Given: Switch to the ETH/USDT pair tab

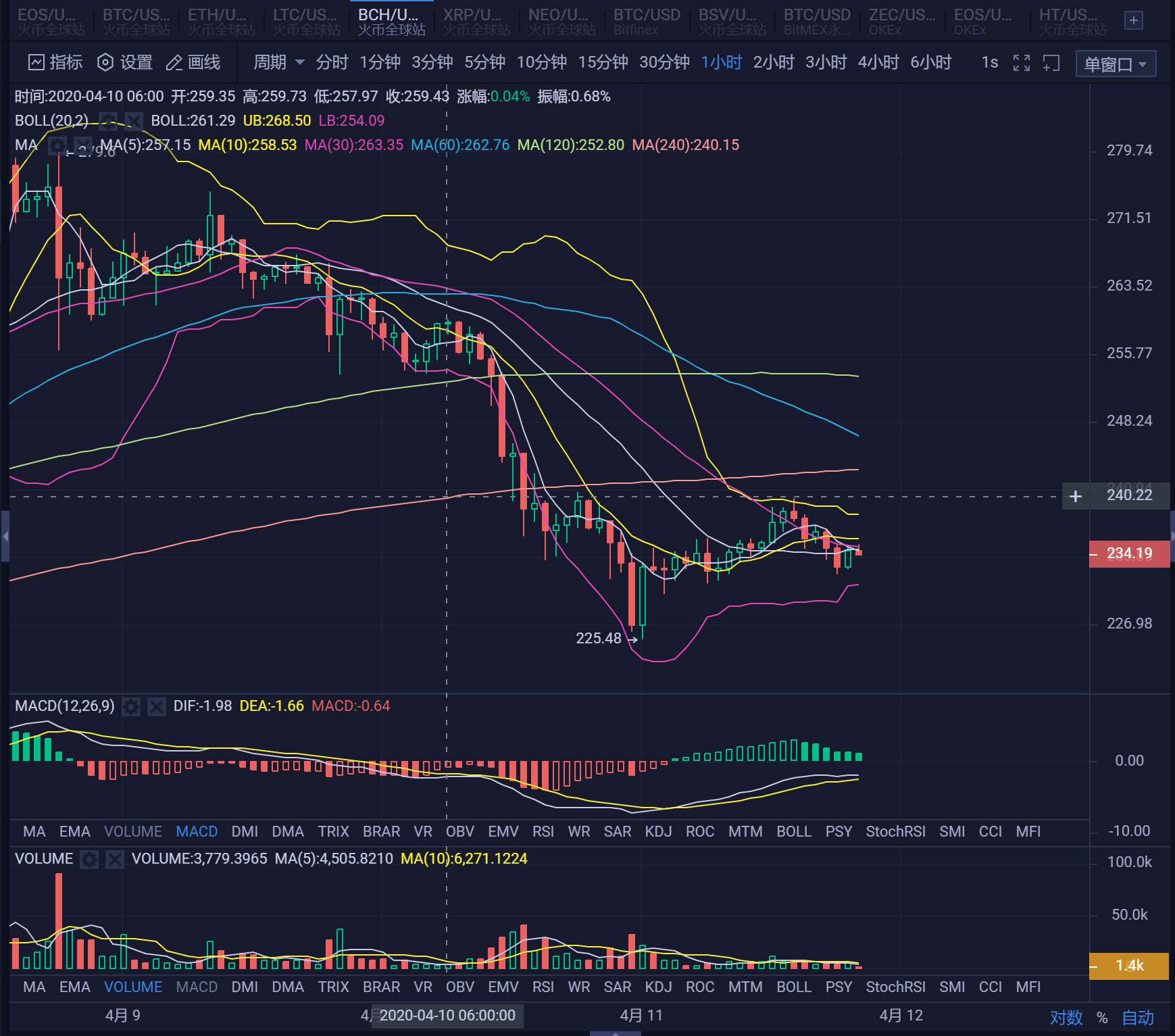Looking at the screenshot, I should (x=220, y=21).
